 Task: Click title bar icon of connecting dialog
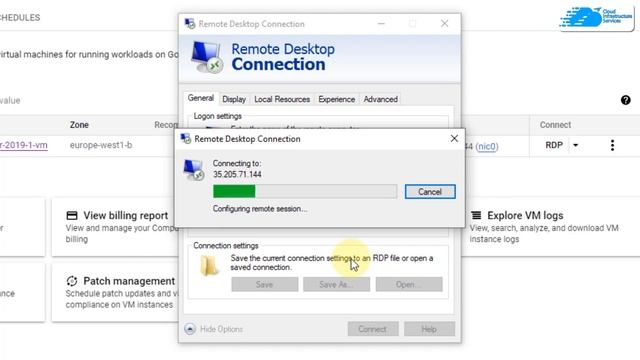186,139
